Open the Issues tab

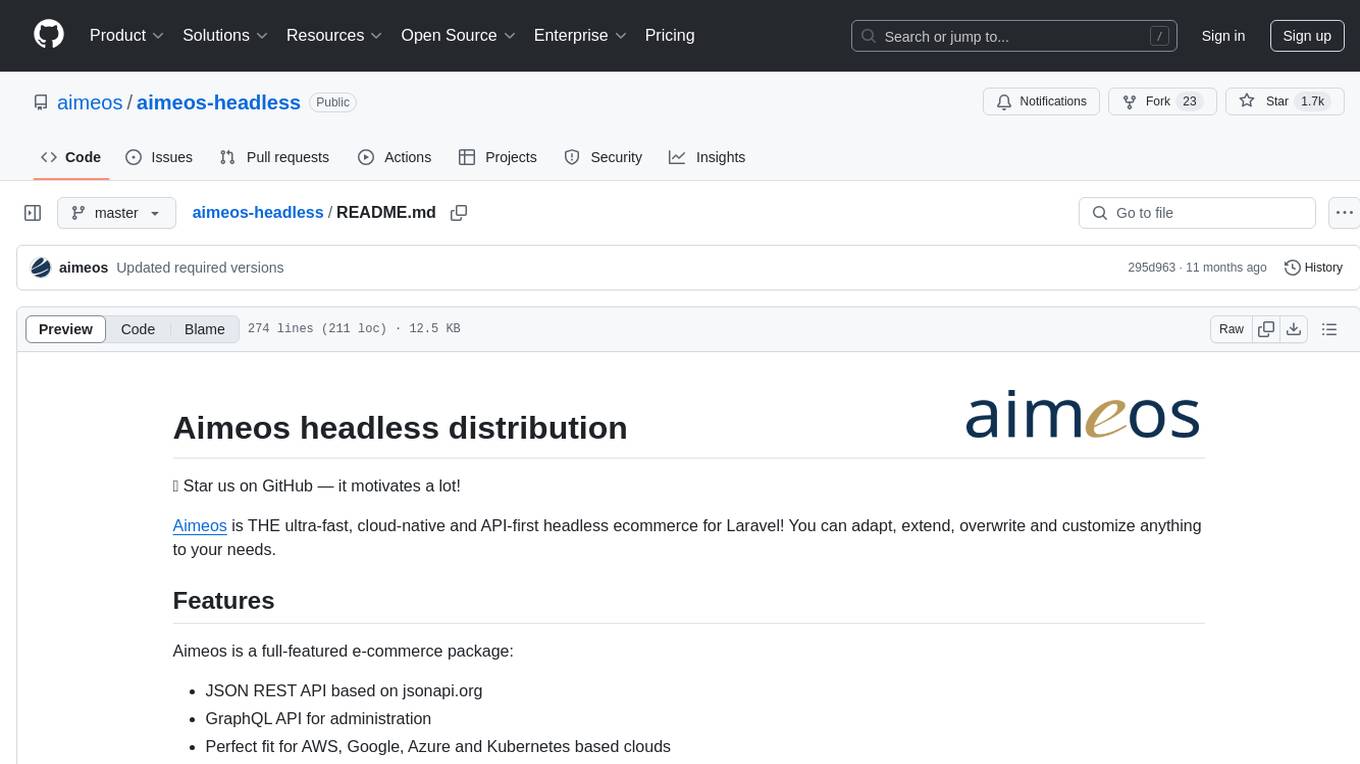click(159, 157)
